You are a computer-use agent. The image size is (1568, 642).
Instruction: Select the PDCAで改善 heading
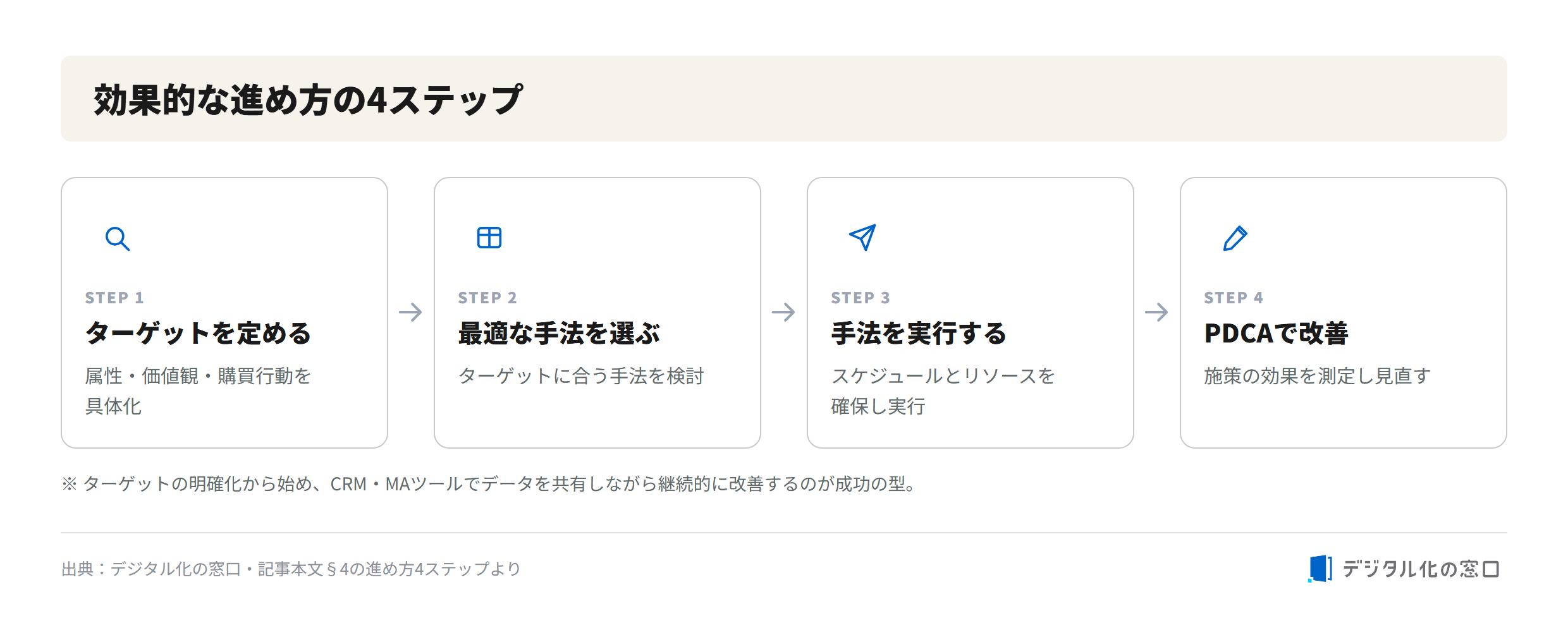pyautogui.click(x=1276, y=333)
